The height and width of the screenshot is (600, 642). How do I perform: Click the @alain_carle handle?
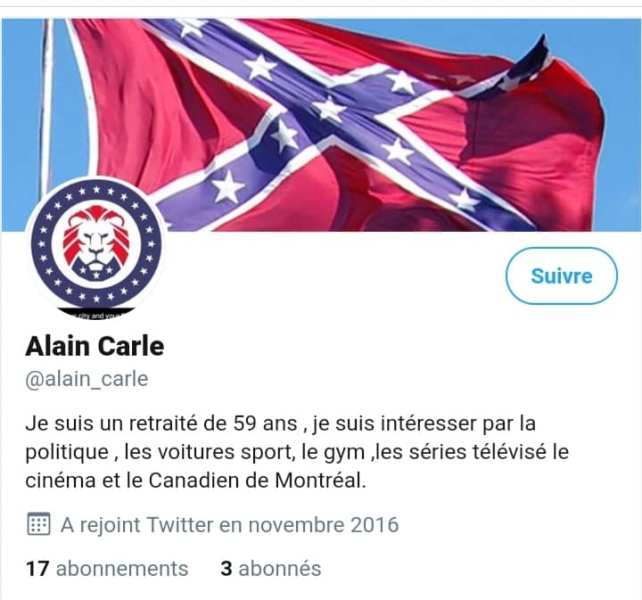coord(87,379)
